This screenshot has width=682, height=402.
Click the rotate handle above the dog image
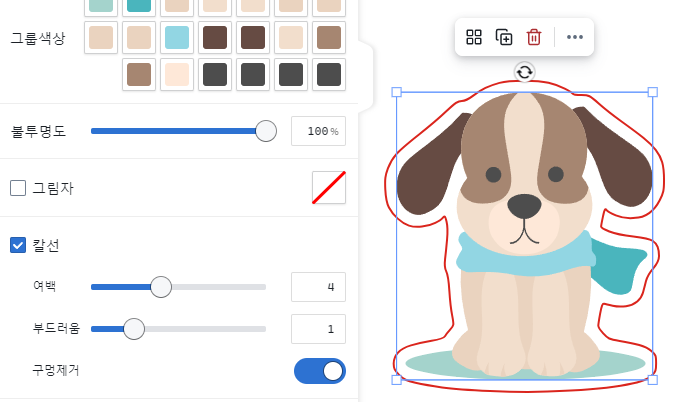tap(525, 71)
